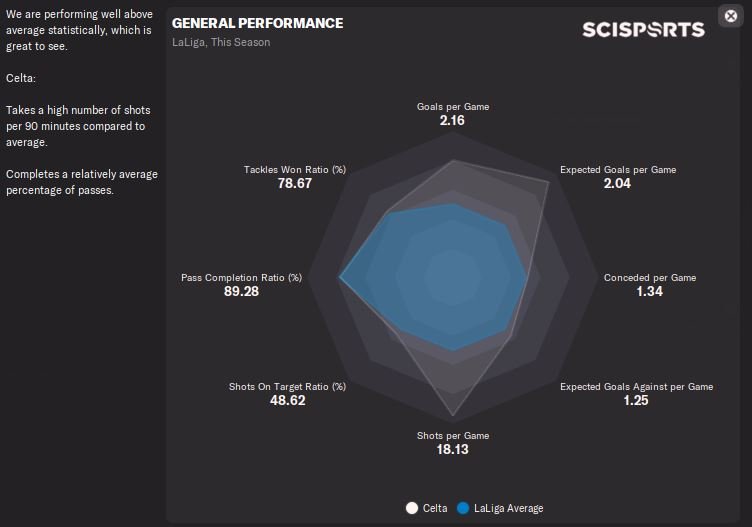Click the 'LaLiga, This Season' subtitle
Viewport: 752px width, 527px height.
pos(221,42)
